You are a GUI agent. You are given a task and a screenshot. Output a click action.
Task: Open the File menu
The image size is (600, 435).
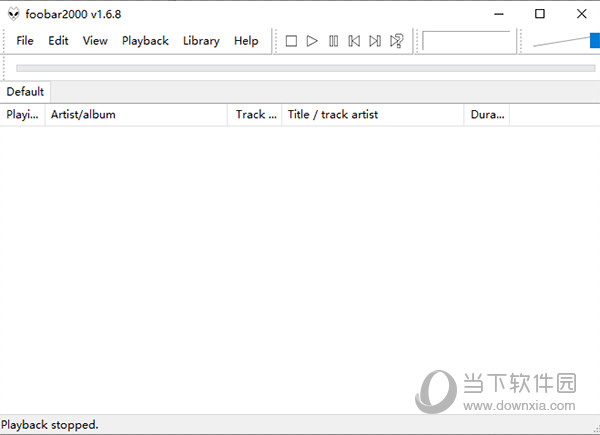25,41
